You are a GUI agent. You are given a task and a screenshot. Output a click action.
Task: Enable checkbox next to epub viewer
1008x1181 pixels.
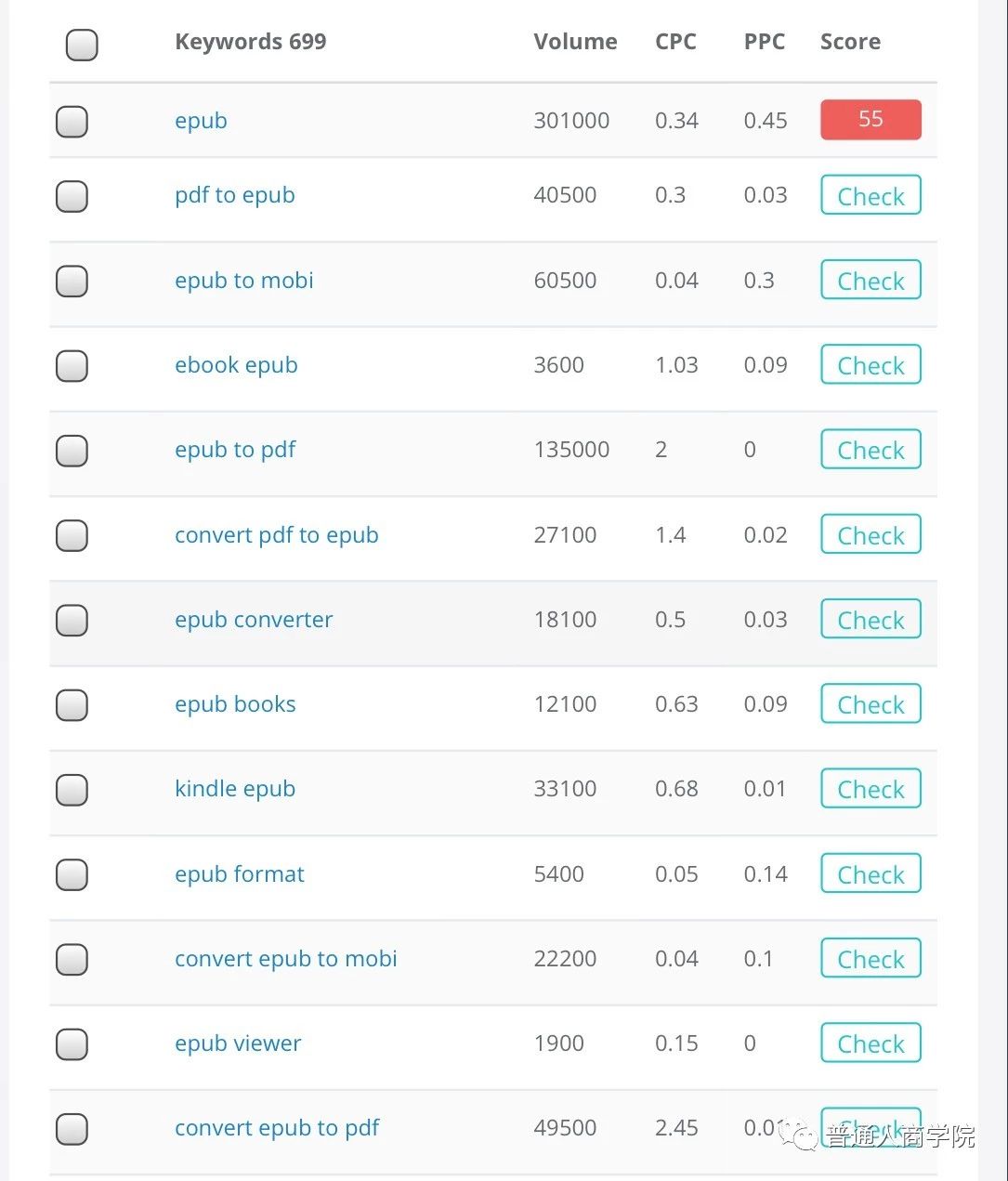[72, 1044]
